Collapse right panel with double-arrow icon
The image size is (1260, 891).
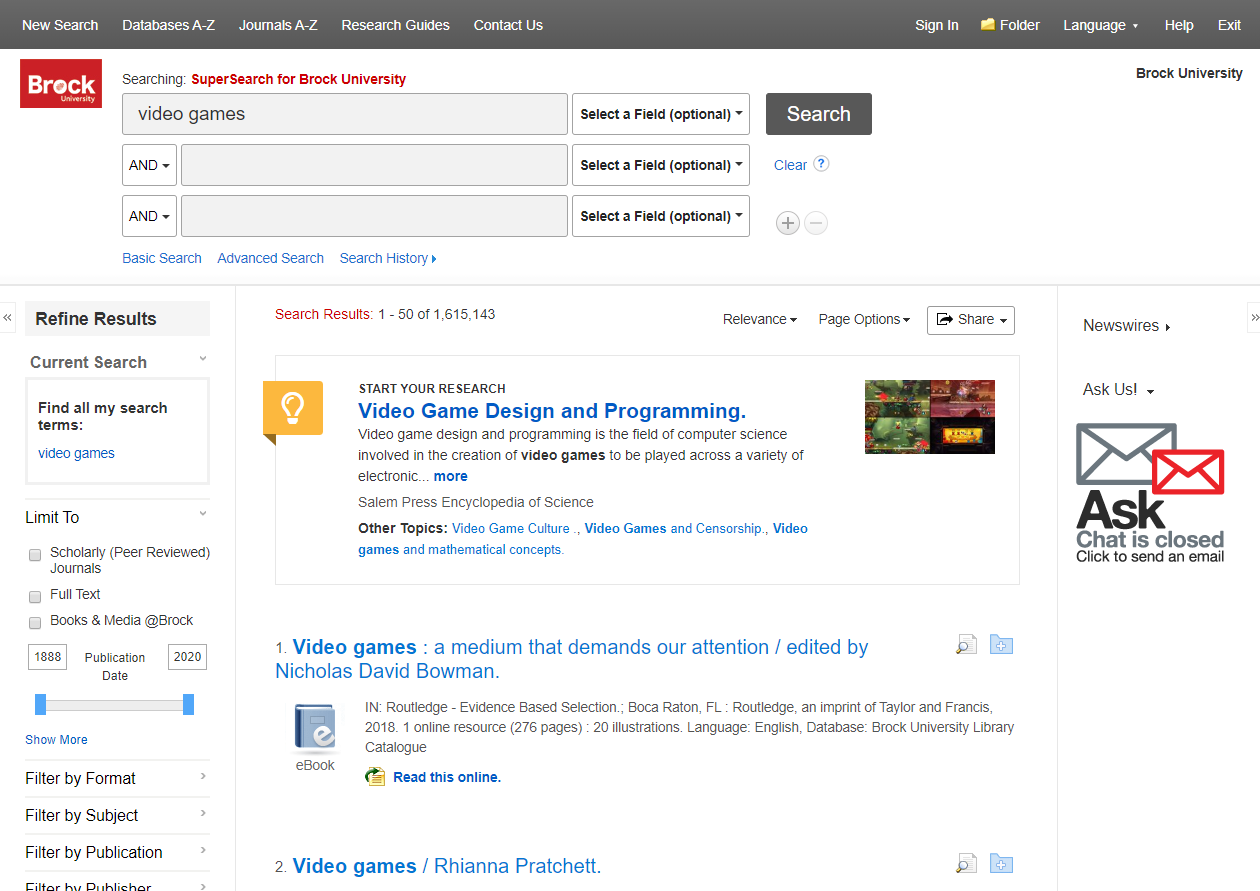(x=1254, y=318)
